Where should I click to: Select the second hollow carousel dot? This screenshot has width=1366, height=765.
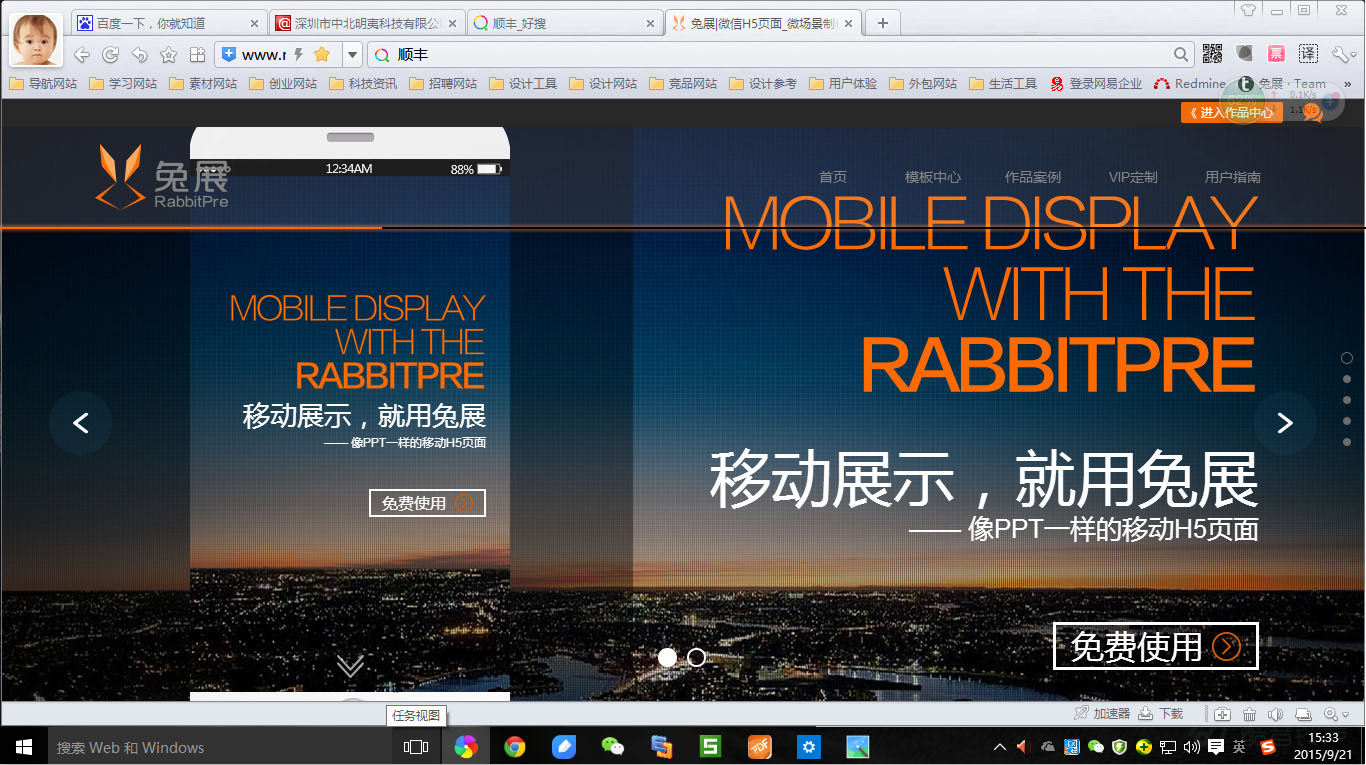click(x=697, y=657)
